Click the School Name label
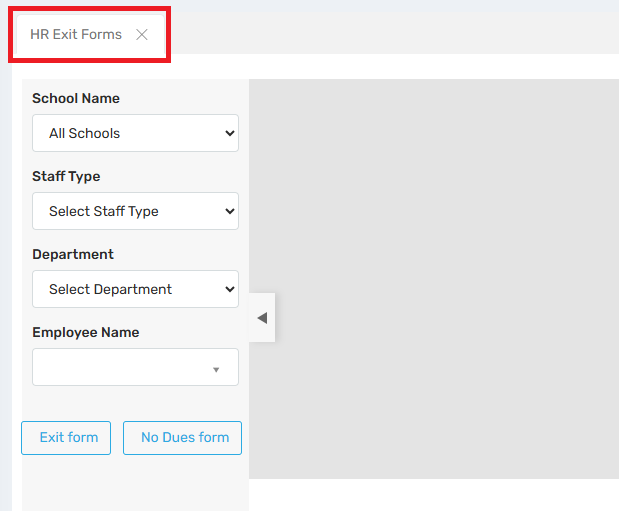The width and height of the screenshot is (619, 511). point(76,99)
